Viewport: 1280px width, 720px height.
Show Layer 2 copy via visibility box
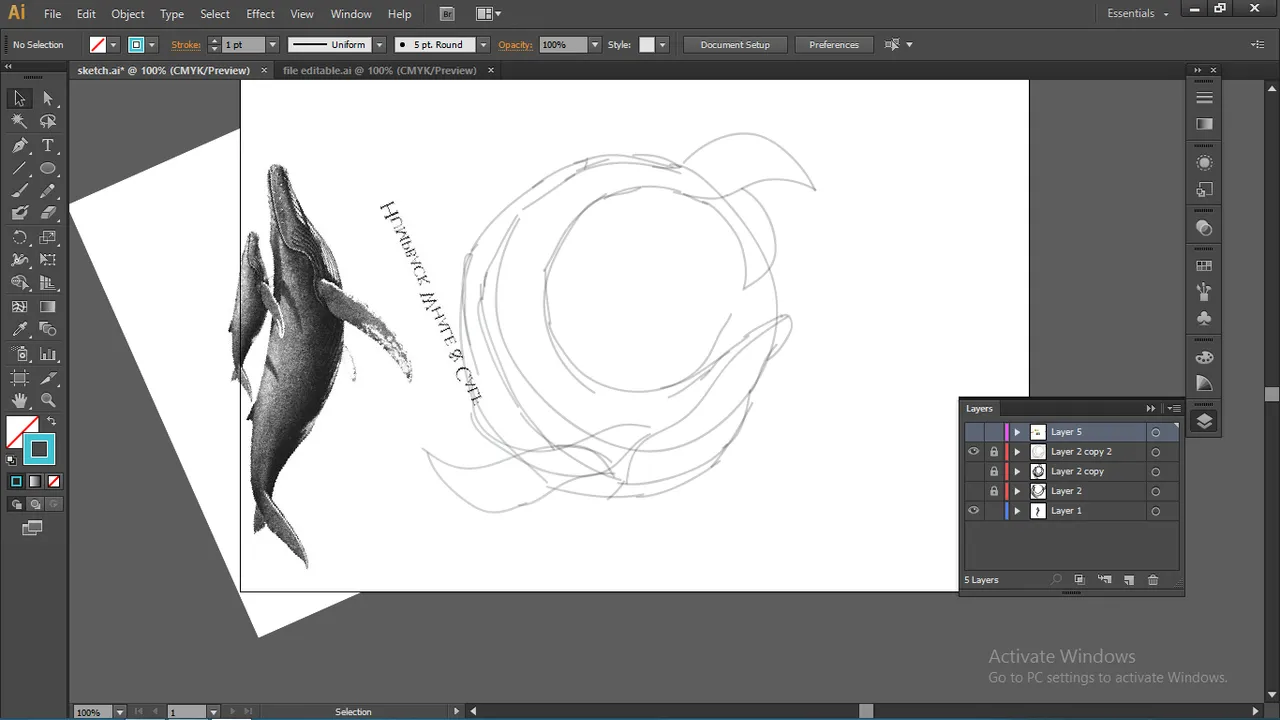point(973,472)
